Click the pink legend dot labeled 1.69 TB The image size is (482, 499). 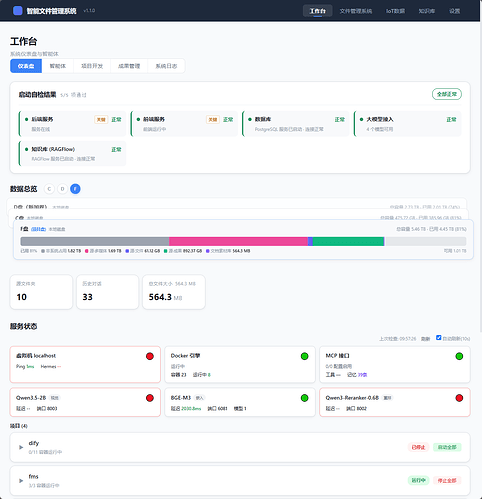[87, 251]
